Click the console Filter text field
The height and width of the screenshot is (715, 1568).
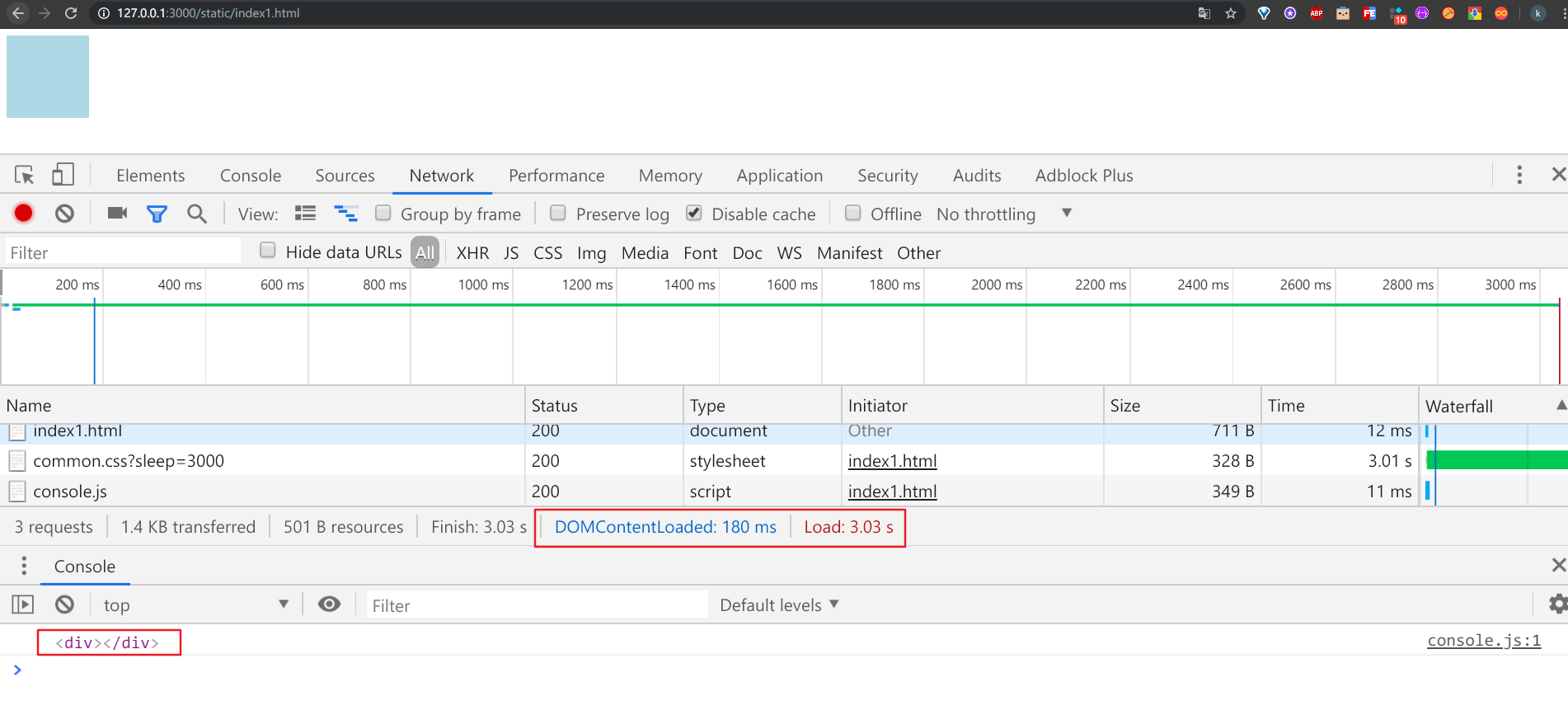click(537, 604)
